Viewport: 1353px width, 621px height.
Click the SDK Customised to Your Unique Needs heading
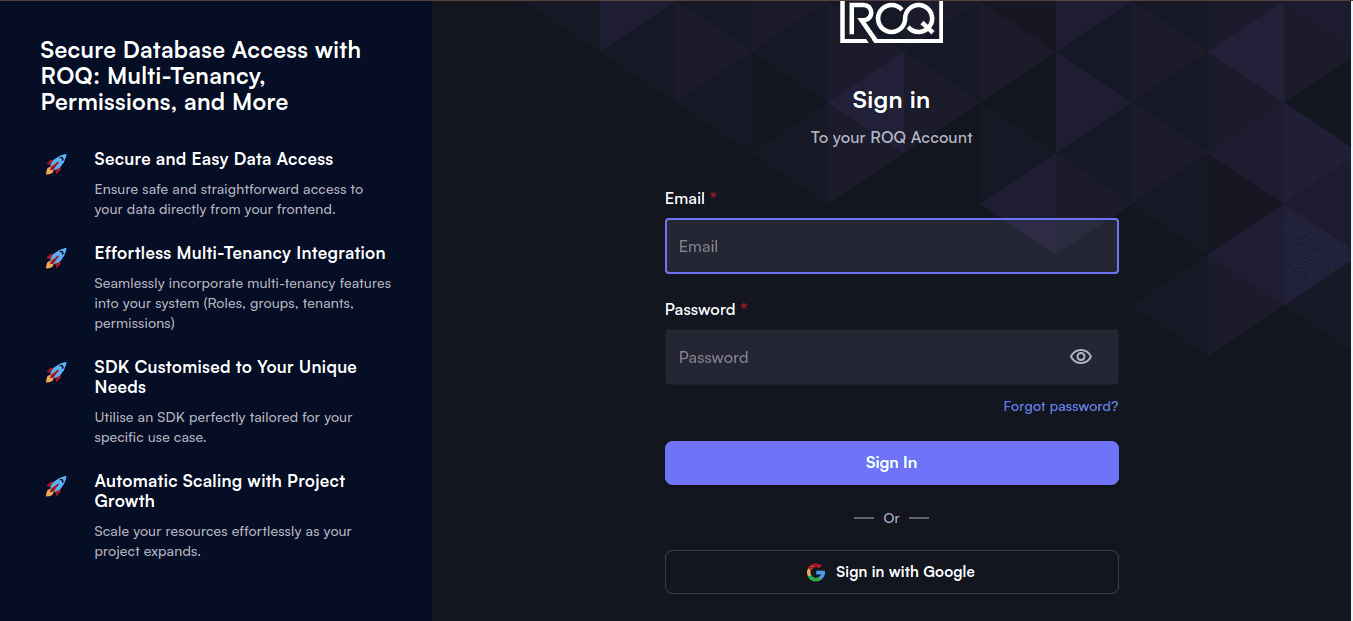pyautogui.click(x=226, y=377)
